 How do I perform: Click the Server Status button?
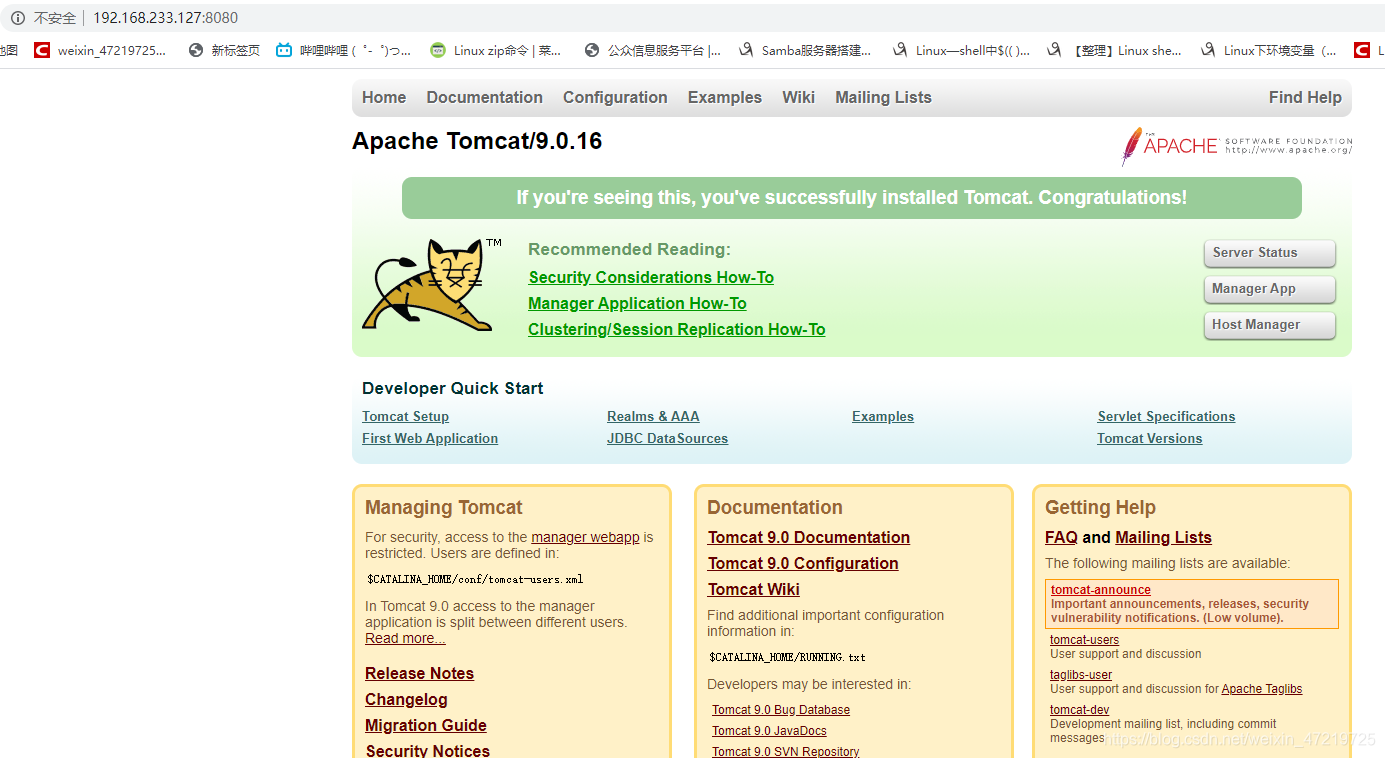(x=1270, y=253)
